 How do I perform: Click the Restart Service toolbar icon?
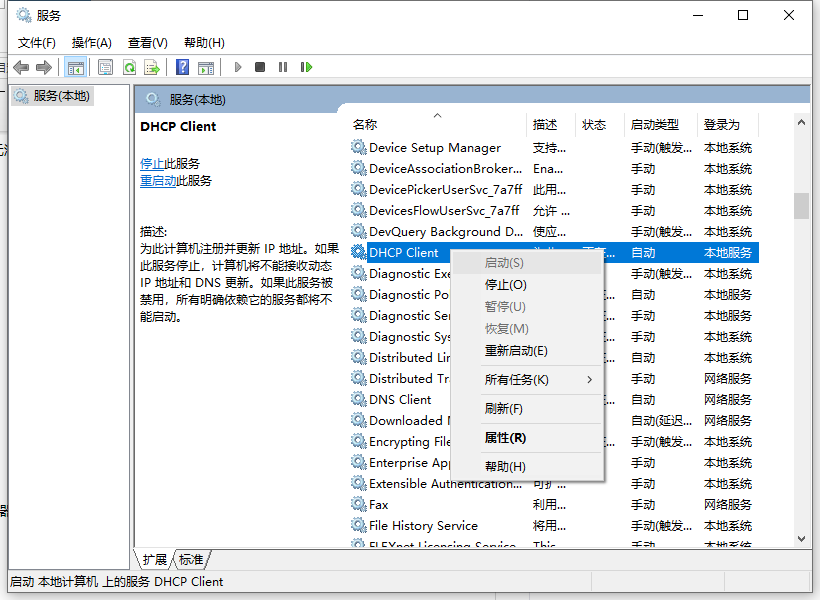(306, 67)
